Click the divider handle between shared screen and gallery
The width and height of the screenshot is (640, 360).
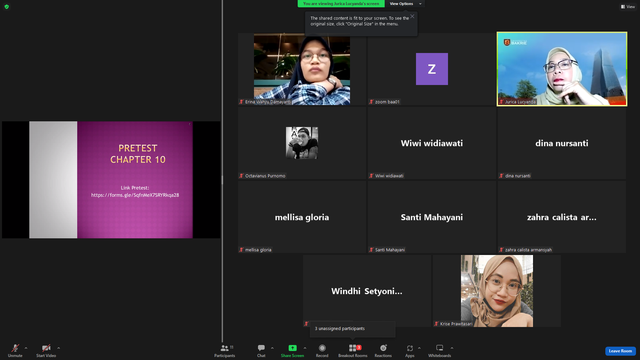point(222,180)
